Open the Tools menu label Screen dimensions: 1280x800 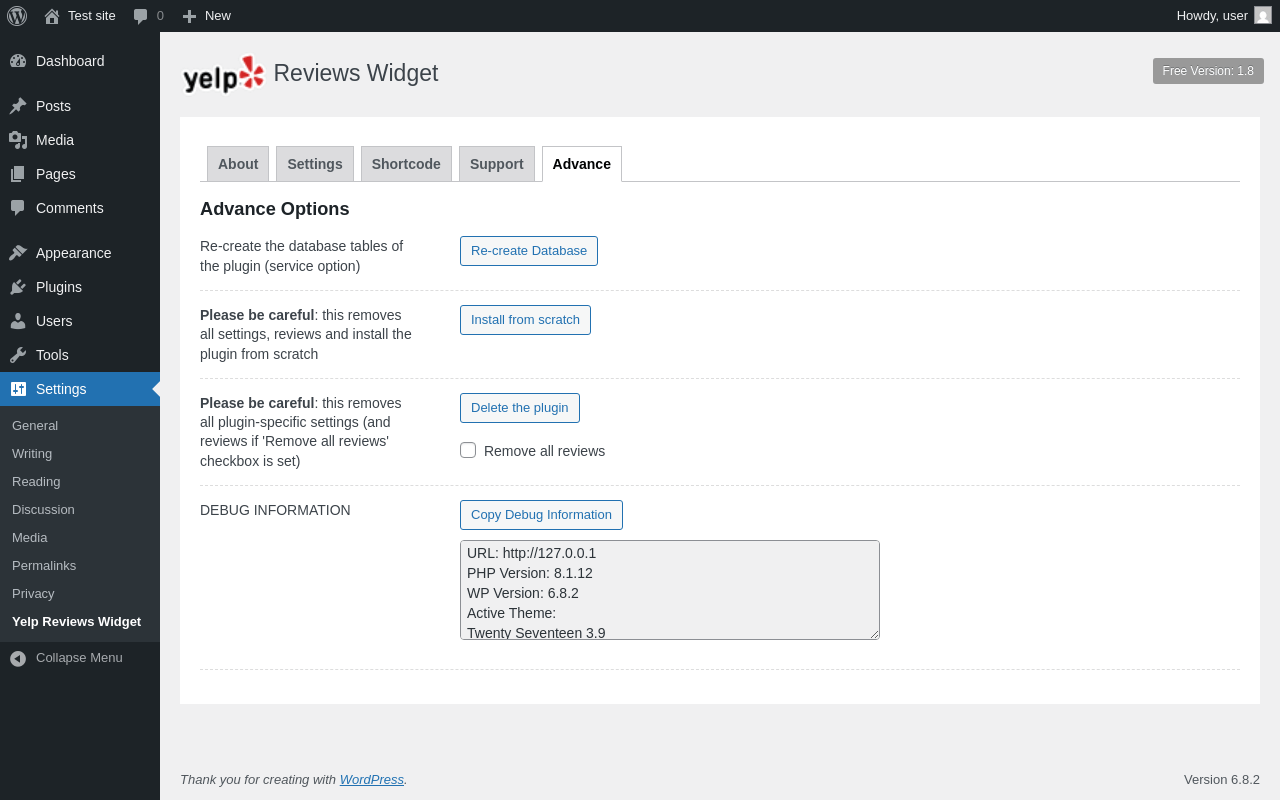(x=52, y=355)
